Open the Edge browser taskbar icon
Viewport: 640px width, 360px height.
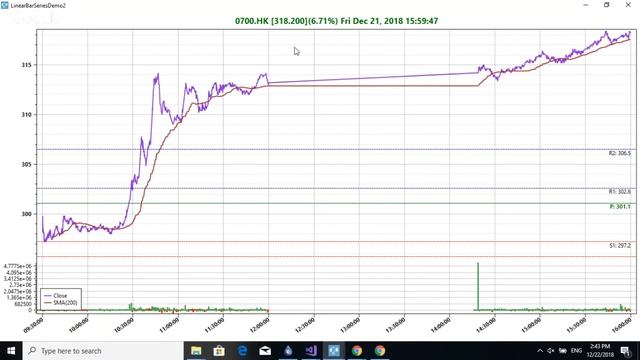[242, 351]
